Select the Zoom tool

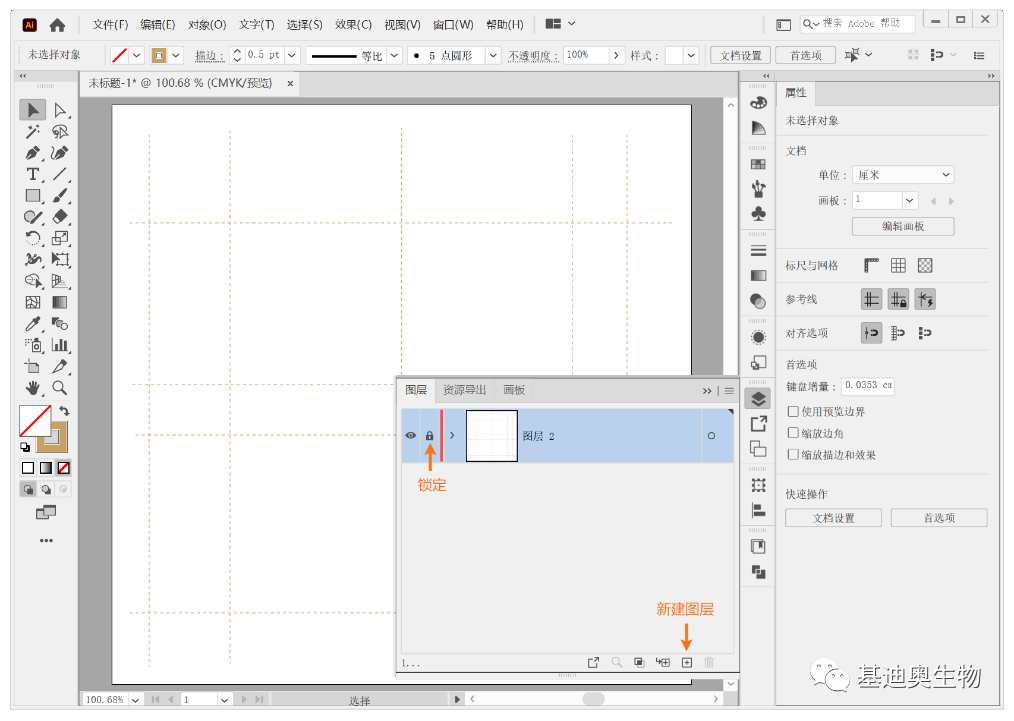point(59,388)
